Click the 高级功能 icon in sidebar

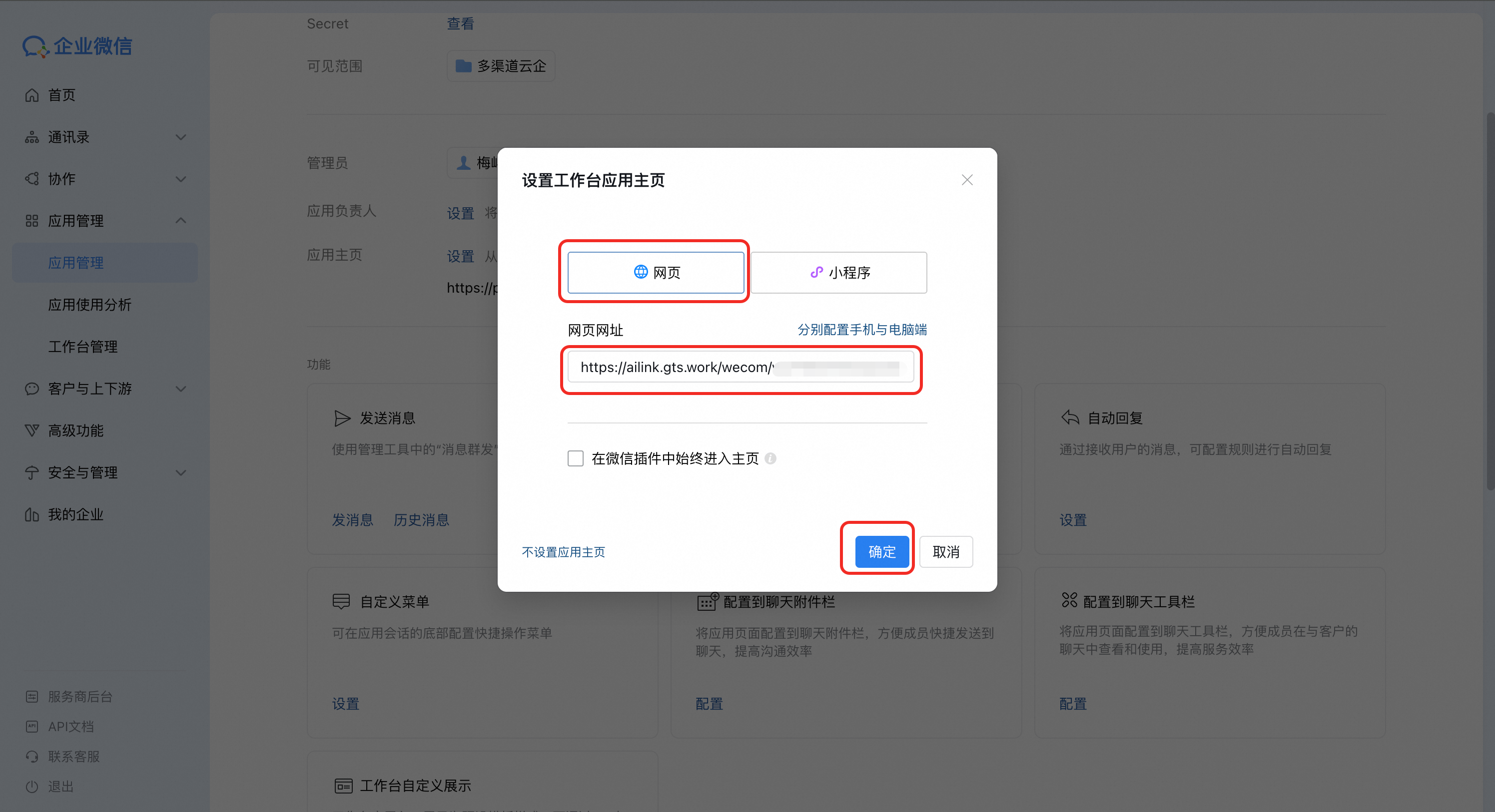pos(32,430)
